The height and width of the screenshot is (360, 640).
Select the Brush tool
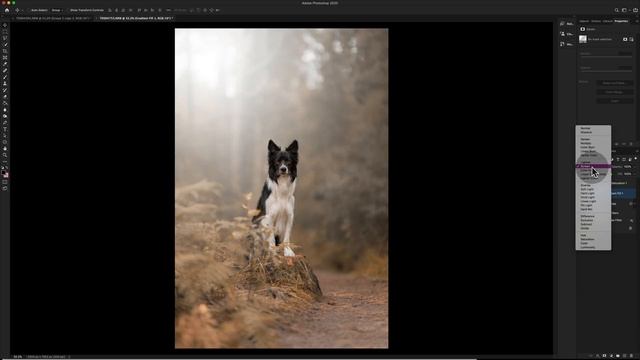coord(5,77)
